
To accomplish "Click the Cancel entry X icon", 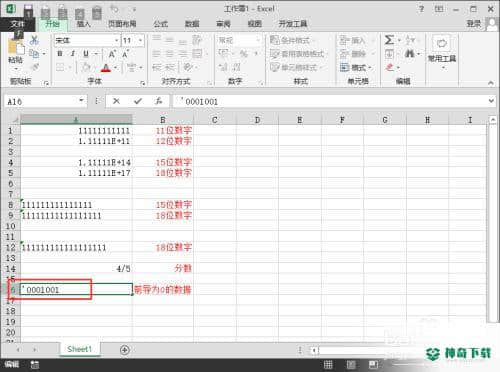I will click(116, 101).
